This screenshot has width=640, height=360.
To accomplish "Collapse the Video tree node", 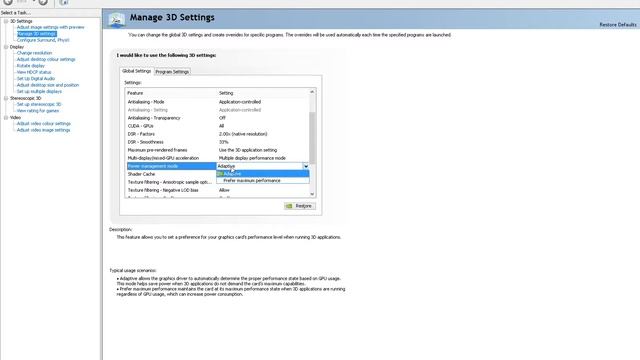I will click(6, 118).
